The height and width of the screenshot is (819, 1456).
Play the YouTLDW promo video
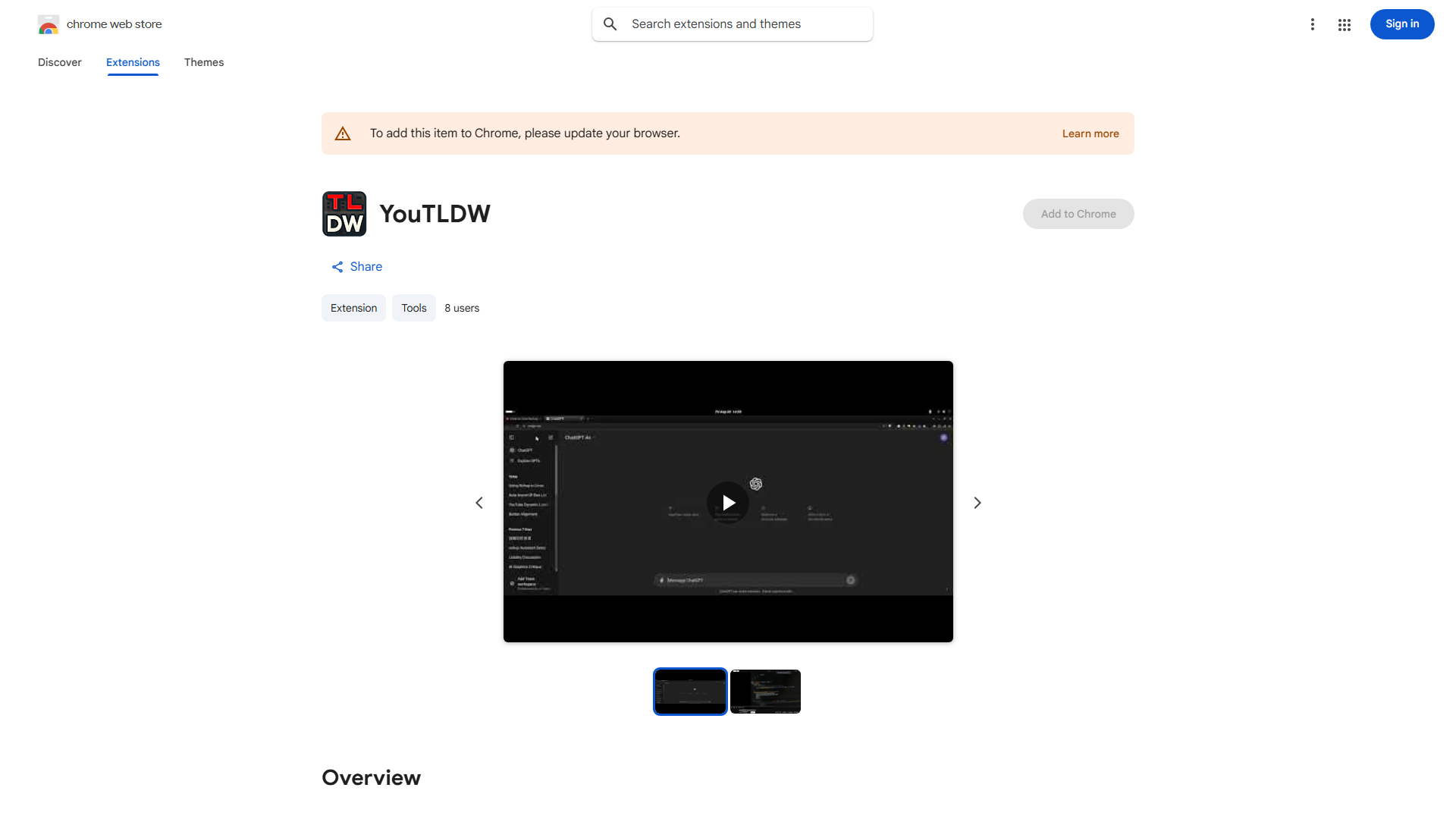pos(727,502)
